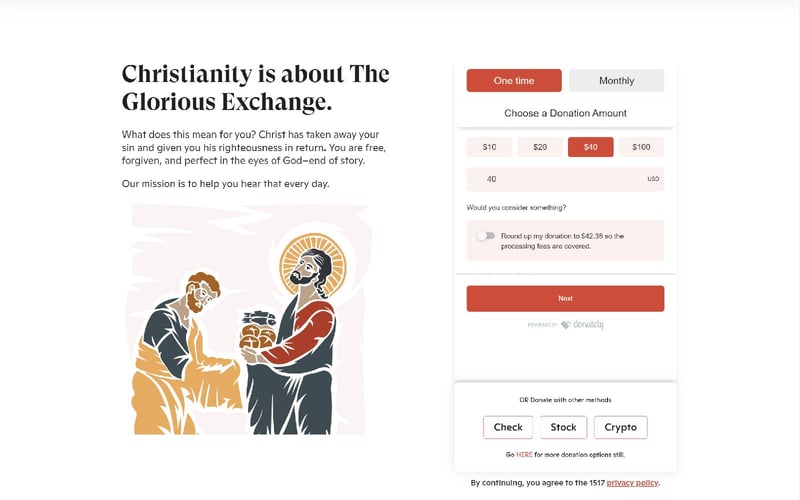Switch to Monthly donation tab
Screen dimensions: 800x500
[x=616, y=81]
